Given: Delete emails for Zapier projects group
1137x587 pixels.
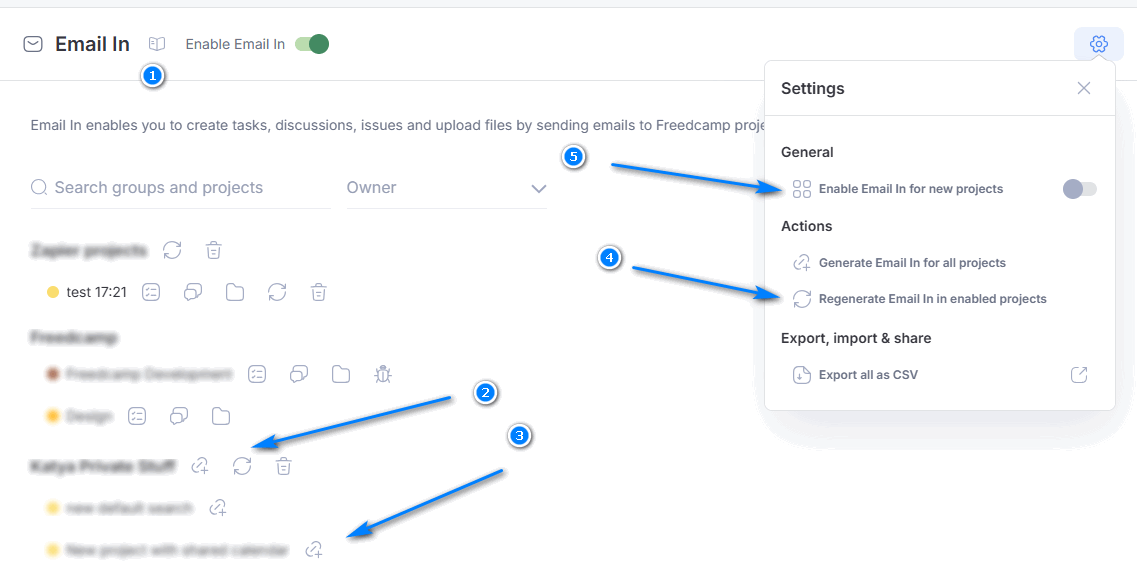Looking at the screenshot, I should click(213, 250).
